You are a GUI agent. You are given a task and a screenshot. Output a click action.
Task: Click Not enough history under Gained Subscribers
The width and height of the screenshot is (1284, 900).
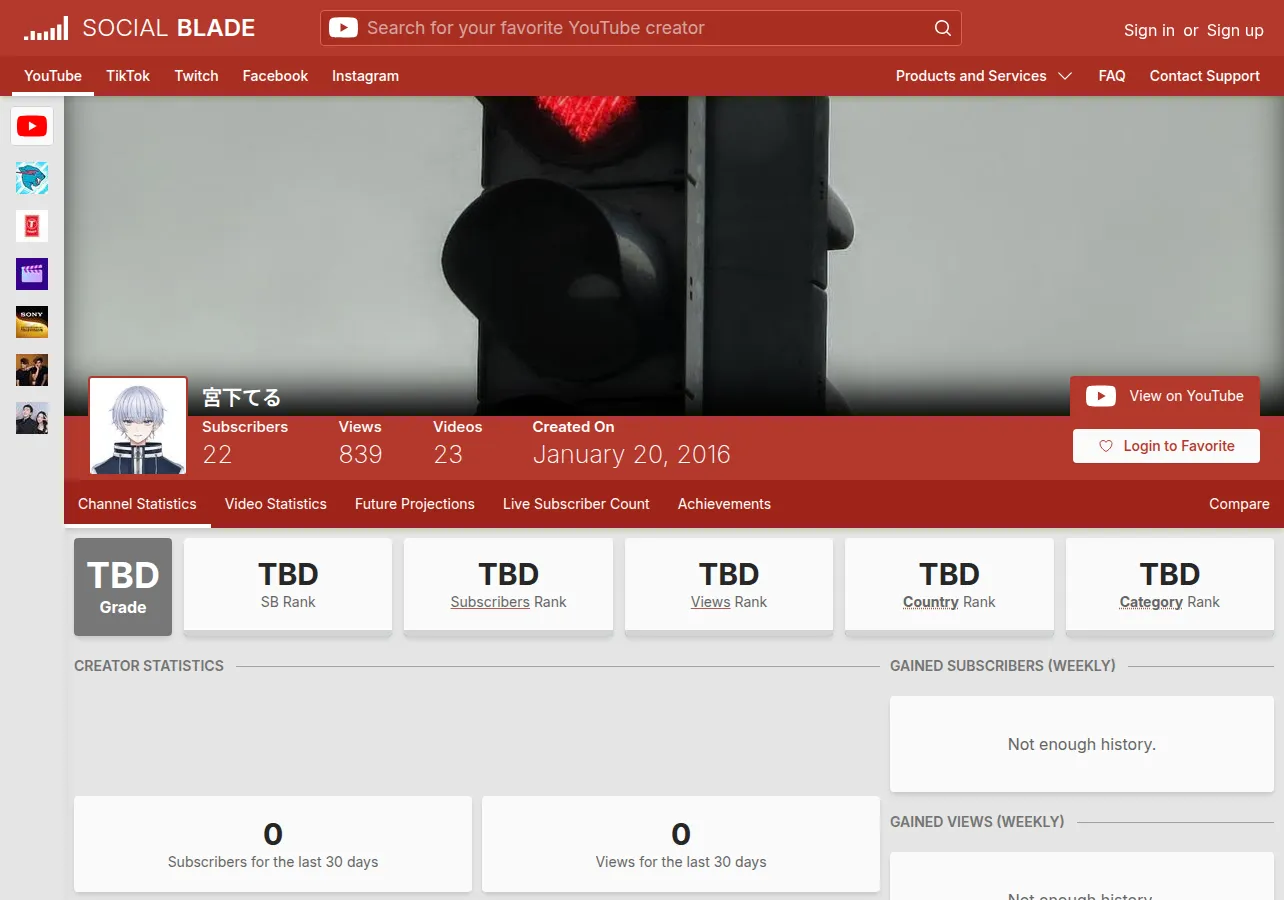[x=1082, y=744]
